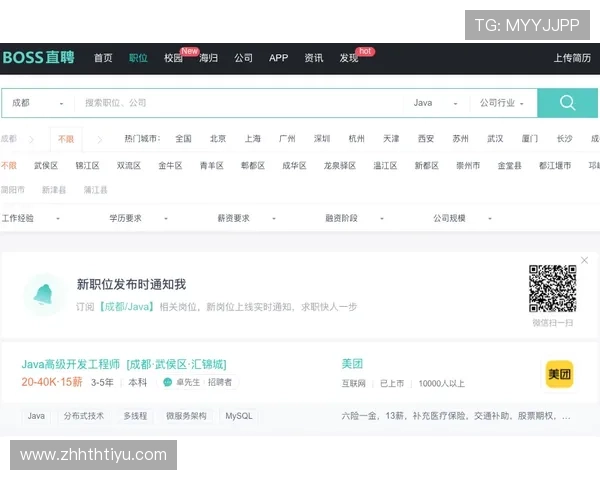Image resolution: width=600 pixels, height=480 pixels.
Task: Select hot city 全国
Action: point(183,139)
